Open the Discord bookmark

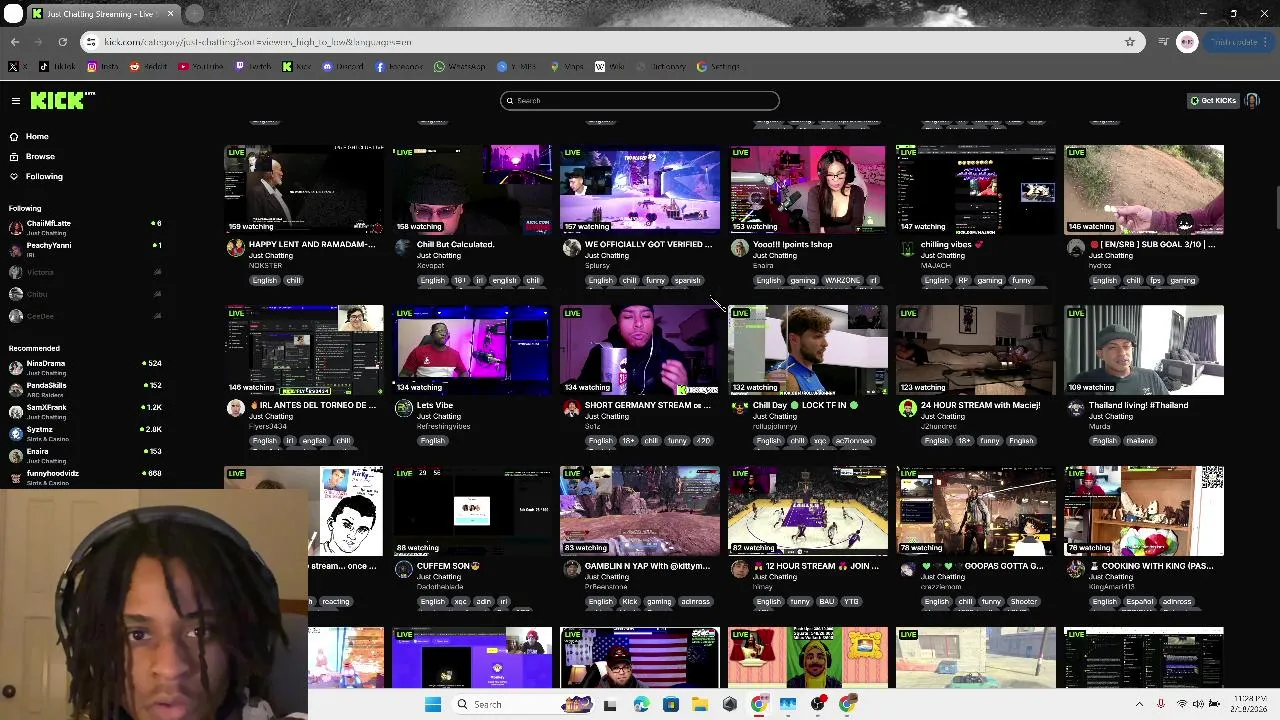[343, 66]
